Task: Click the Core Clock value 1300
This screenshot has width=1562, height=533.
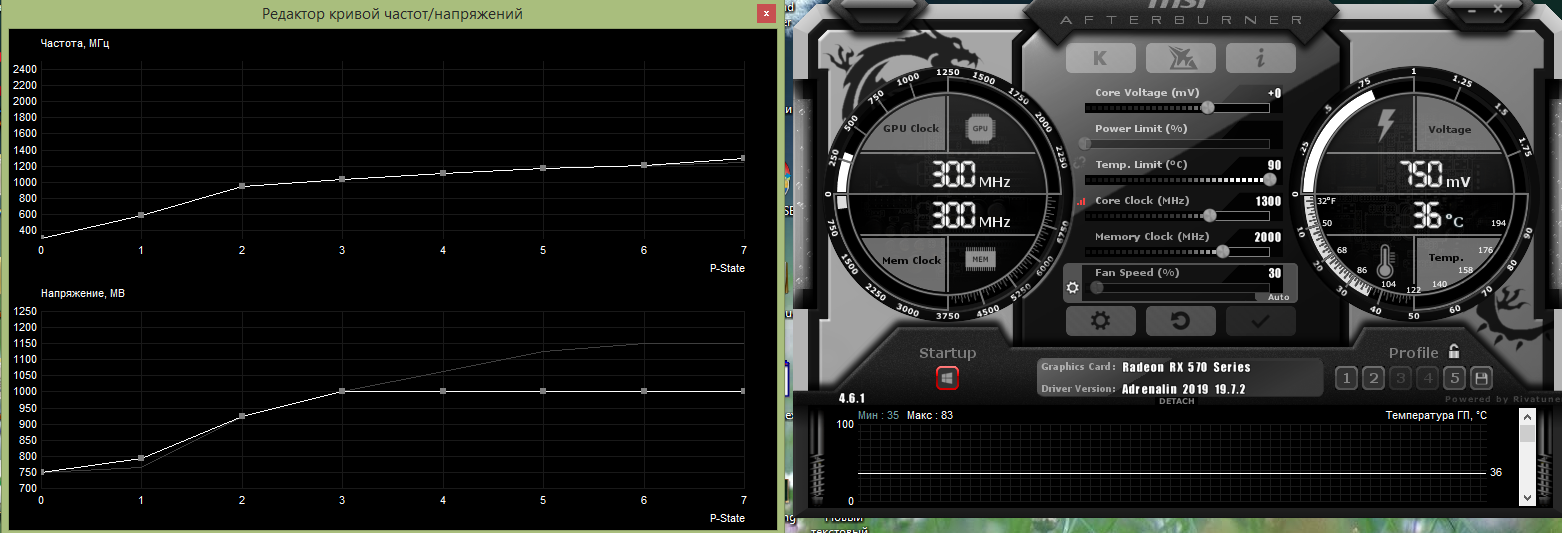Action: coord(1267,201)
